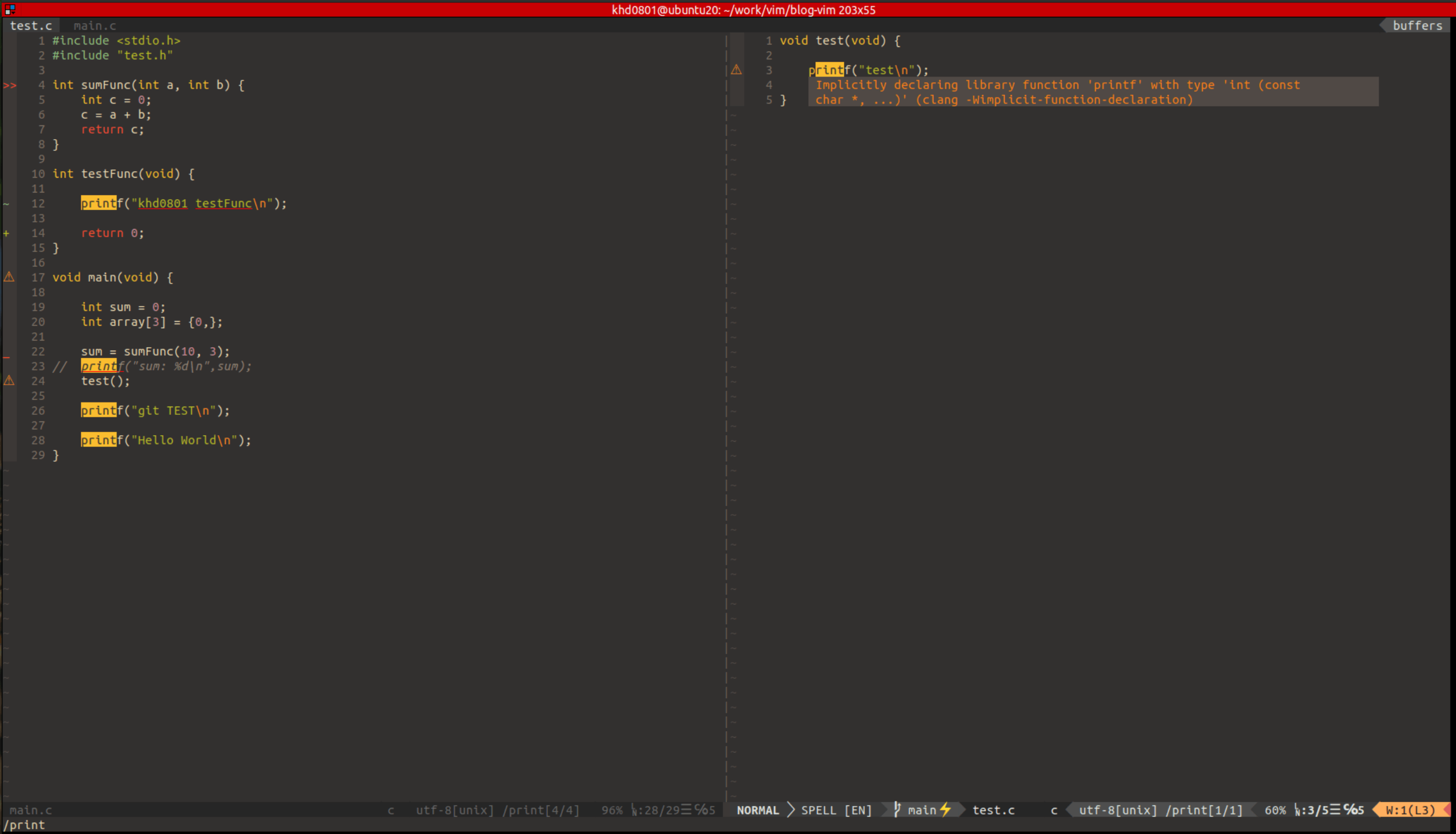Click the NORMAL mode indicator
The height and width of the screenshot is (834, 1456).
click(757, 810)
